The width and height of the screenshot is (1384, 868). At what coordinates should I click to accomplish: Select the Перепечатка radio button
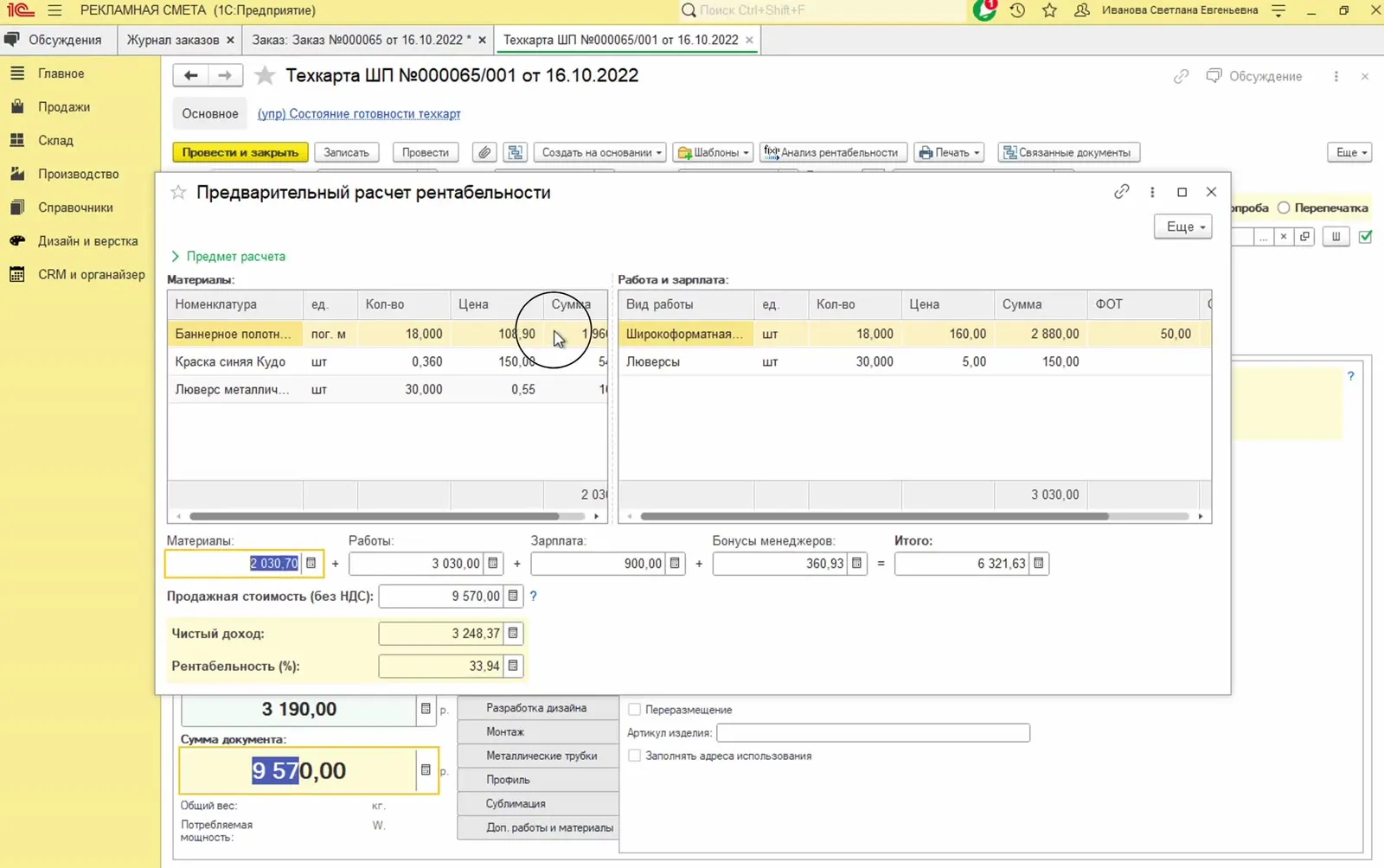(1284, 207)
